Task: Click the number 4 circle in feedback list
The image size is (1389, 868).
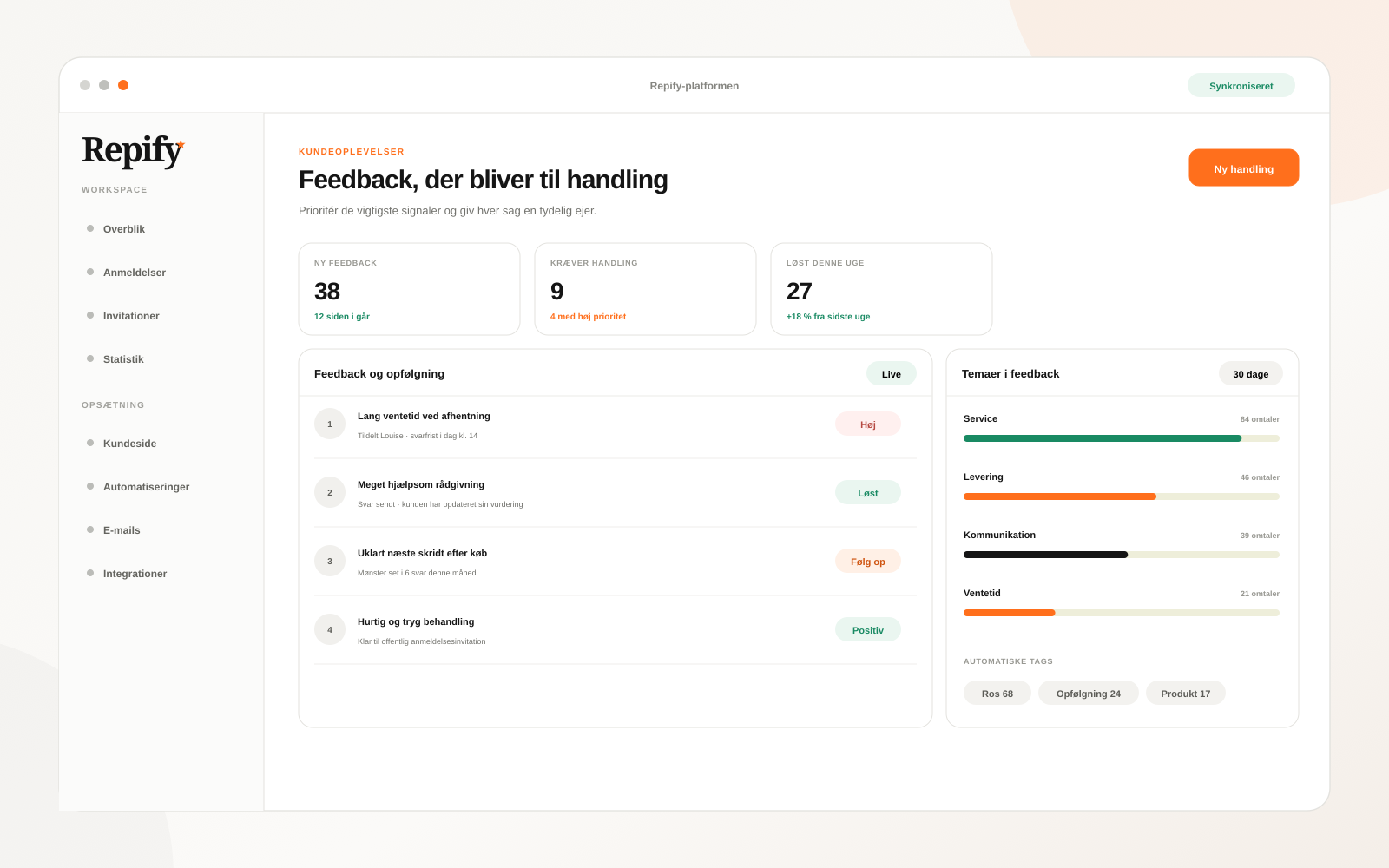Action: click(x=330, y=629)
